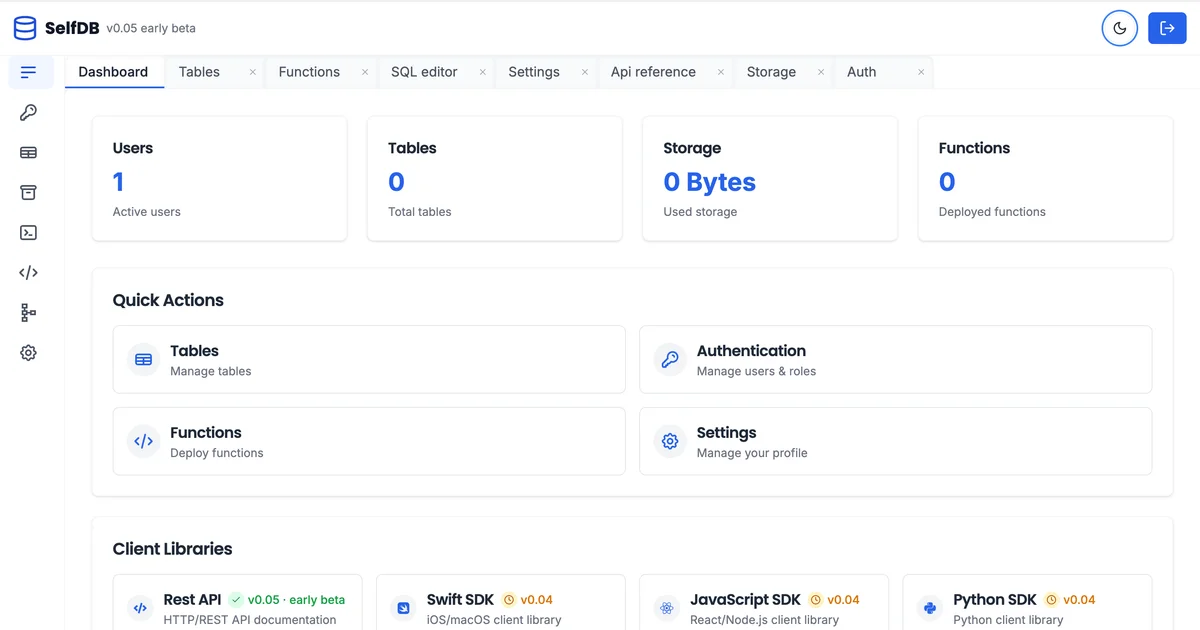The height and width of the screenshot is (630, 1200).
Task: Click the JavaScript SDK React icon
Action: (x=667, y=608)
